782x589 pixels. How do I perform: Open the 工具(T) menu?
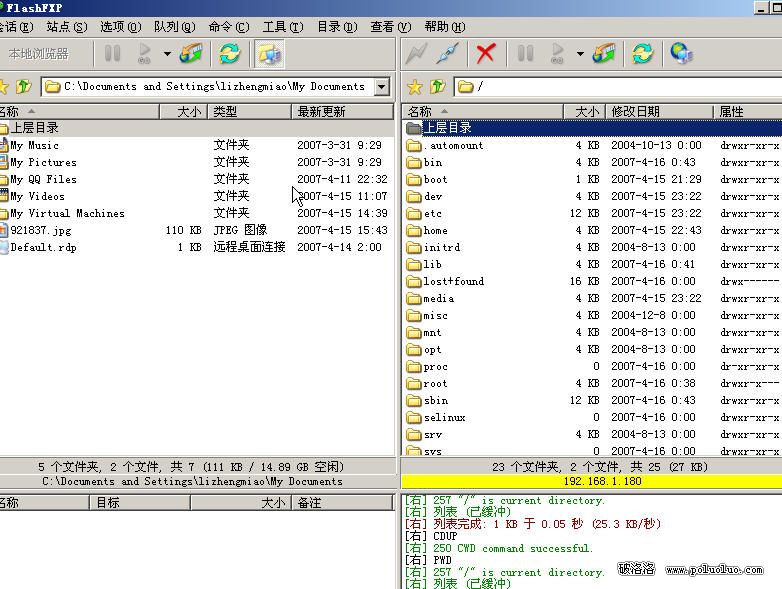pos(283,26)
